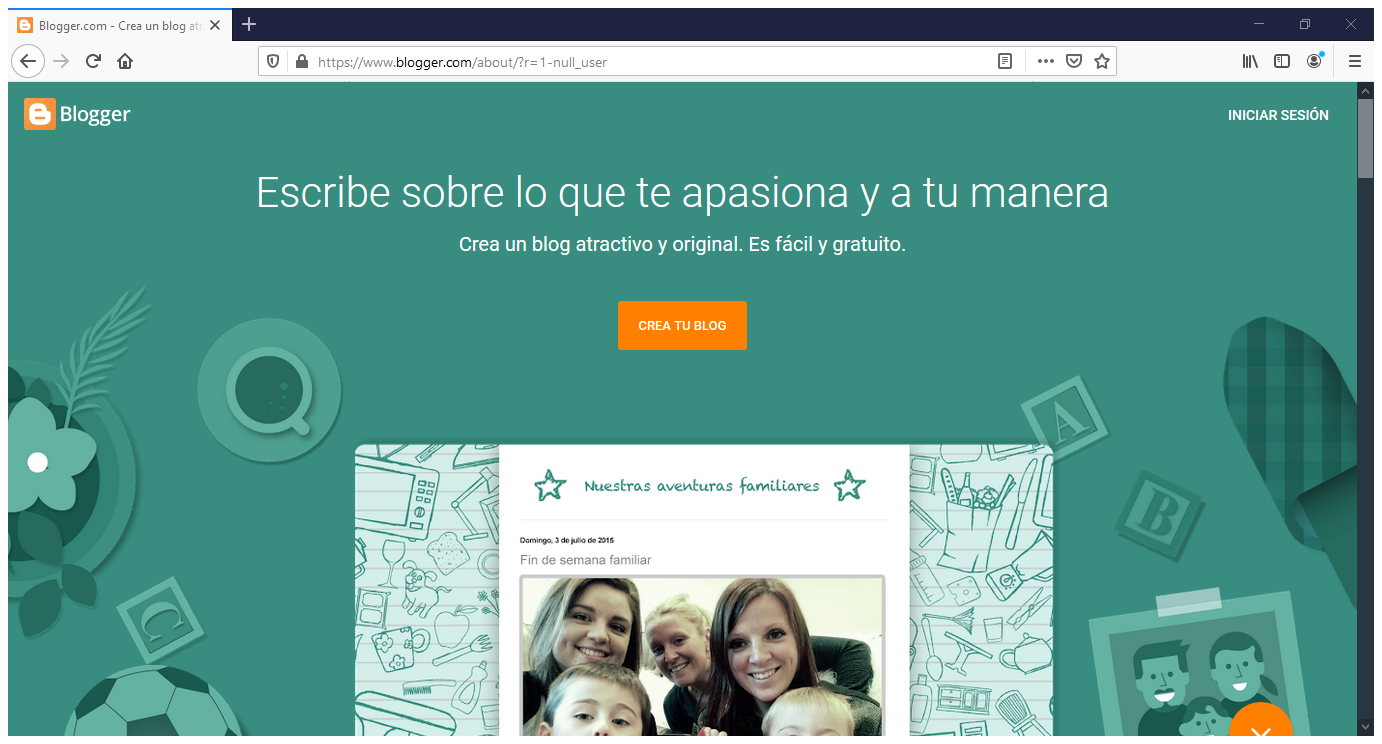Minimize the Firefox window
Viewport: 1382px width, 744px height.
[1259, 24]
